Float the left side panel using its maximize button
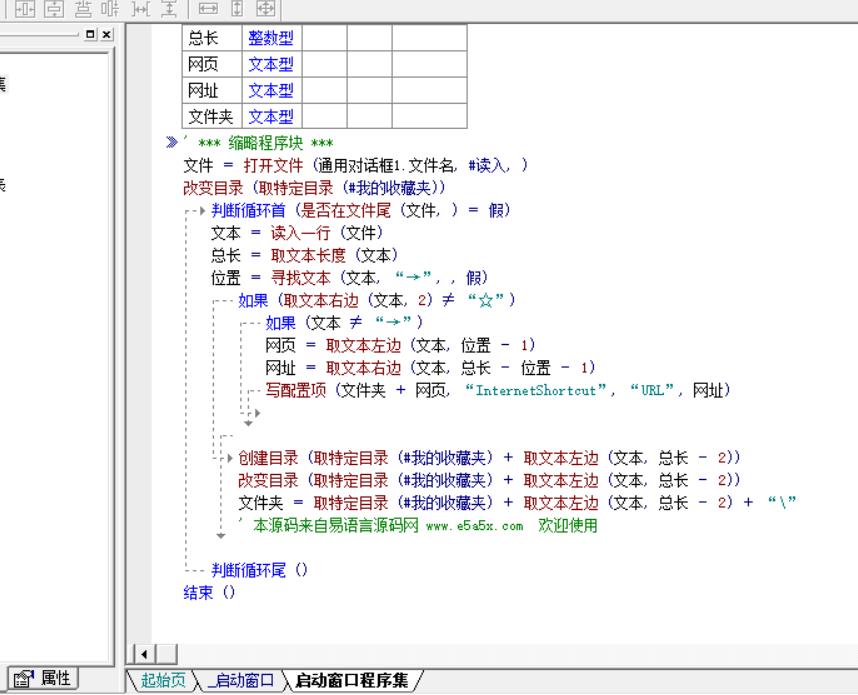This screenshot has width=858, height=695. click(x=91, y=34)
